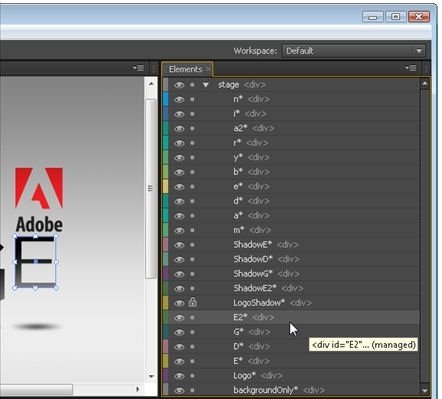Viewport: 442px width, 399px height.
Task: Open the Elements panel options menu
Action: (411, 68)
